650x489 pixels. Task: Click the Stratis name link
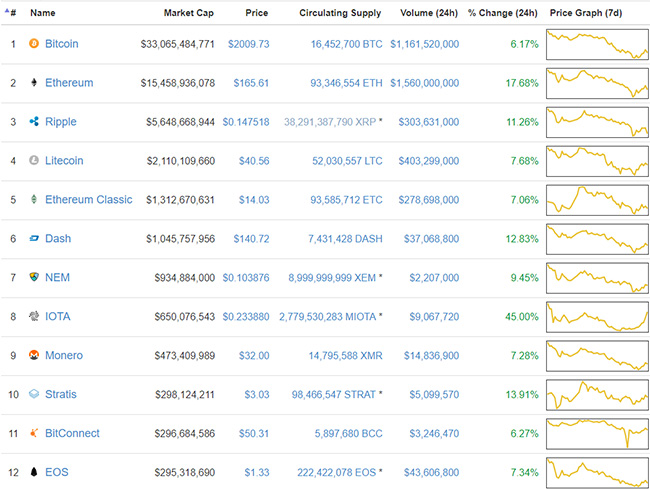(x=60, y=395)
